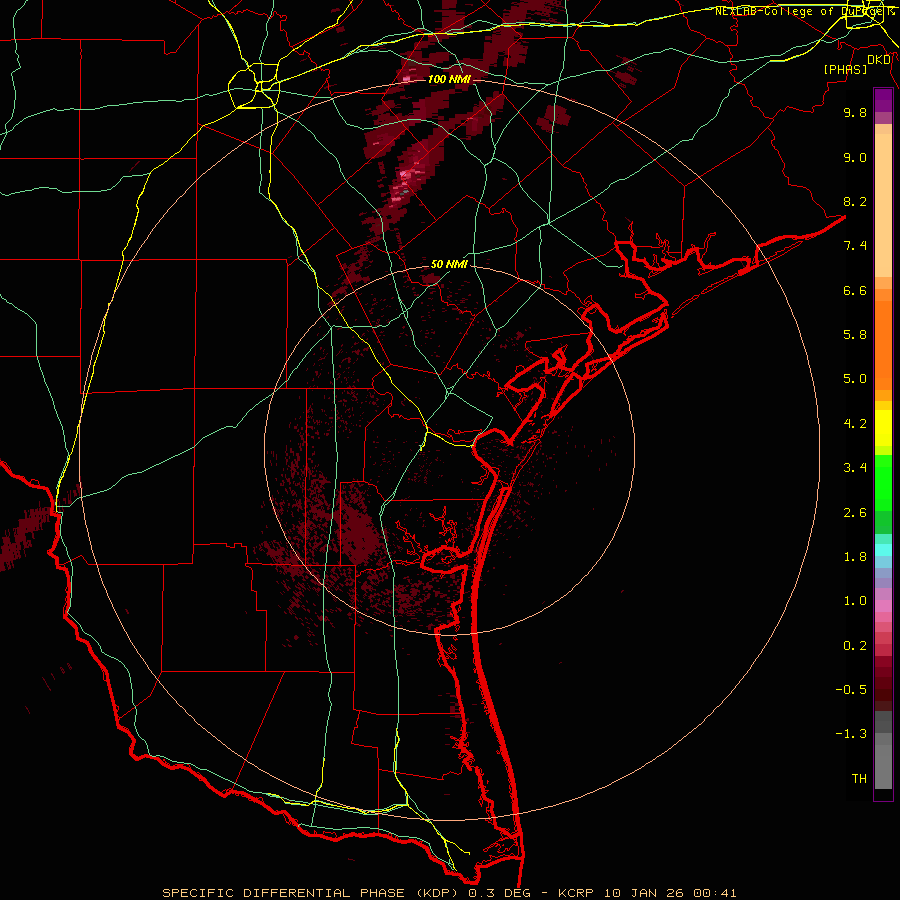Select the 8.2 scale value
Image resolution: width=900 pixels, height=900 pixels.
[x=855, y=201]
